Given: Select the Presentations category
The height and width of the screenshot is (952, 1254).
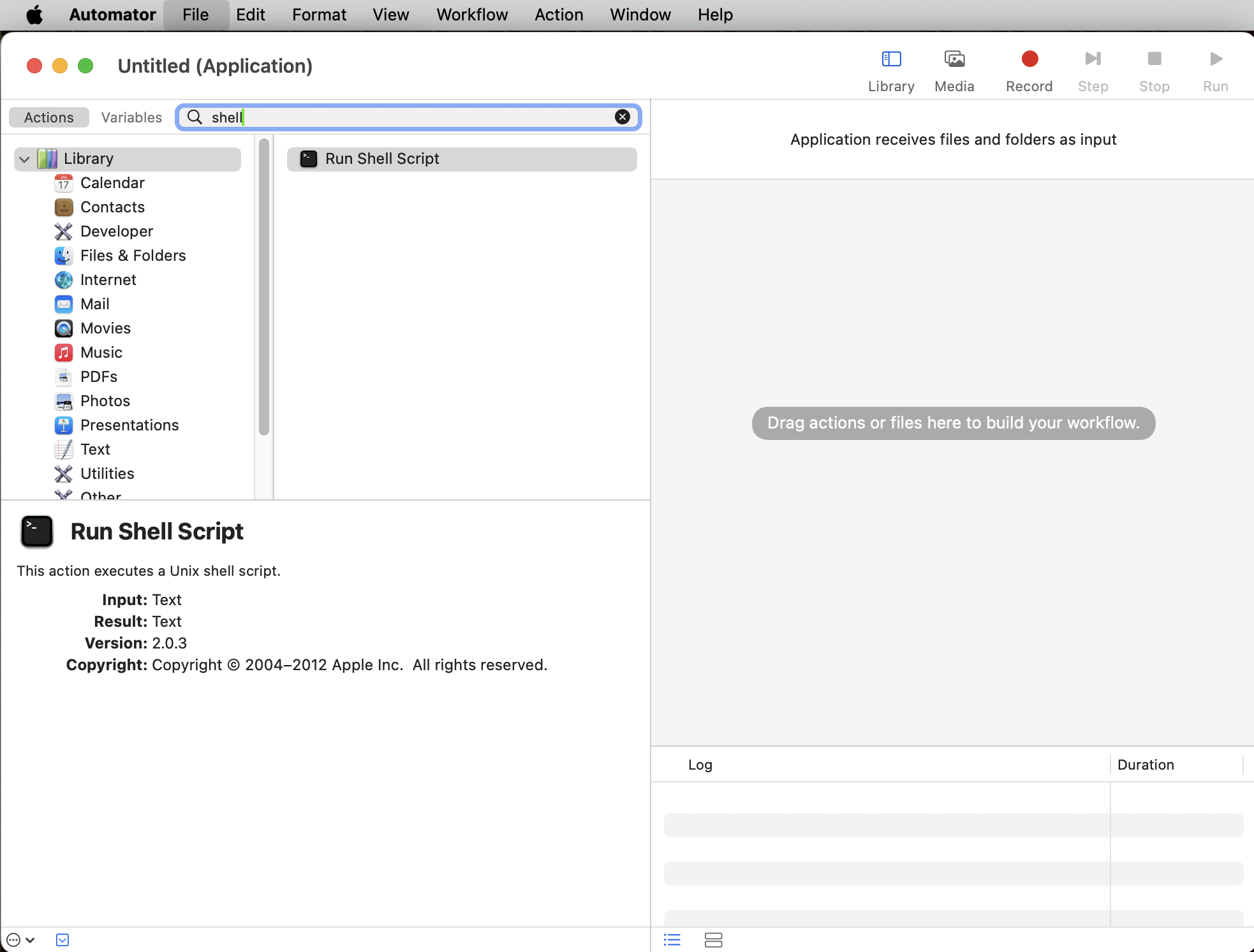Looking at the screenshot, I should click(129, 425).
